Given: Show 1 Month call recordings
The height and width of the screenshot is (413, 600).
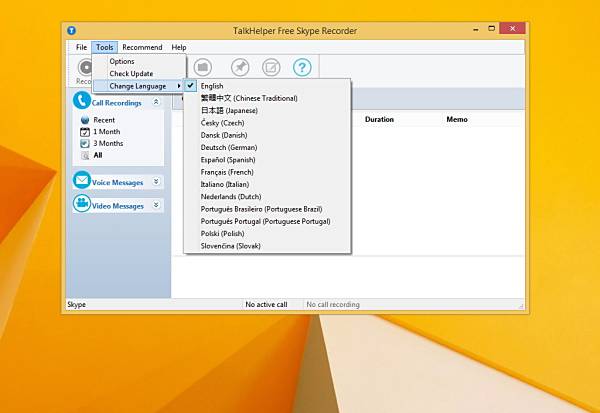Looking at the screenshot, I should [107, 132].
